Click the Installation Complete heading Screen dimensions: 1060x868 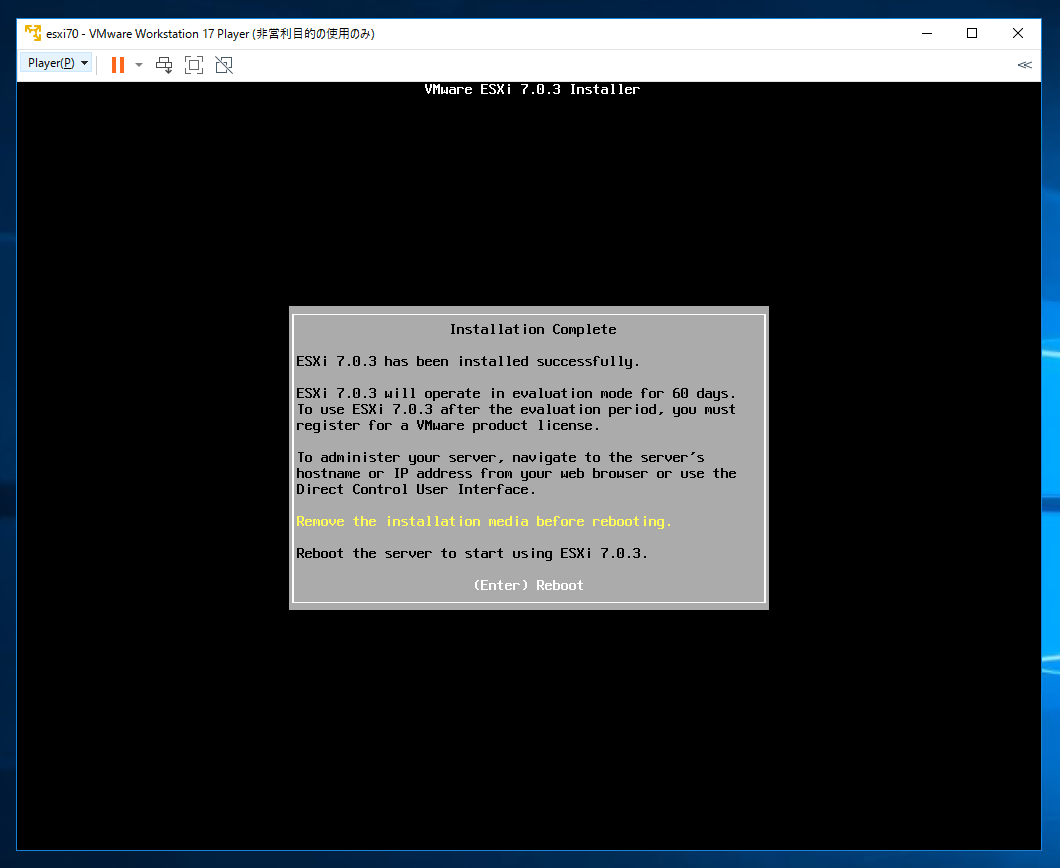[x=533, y=329]
